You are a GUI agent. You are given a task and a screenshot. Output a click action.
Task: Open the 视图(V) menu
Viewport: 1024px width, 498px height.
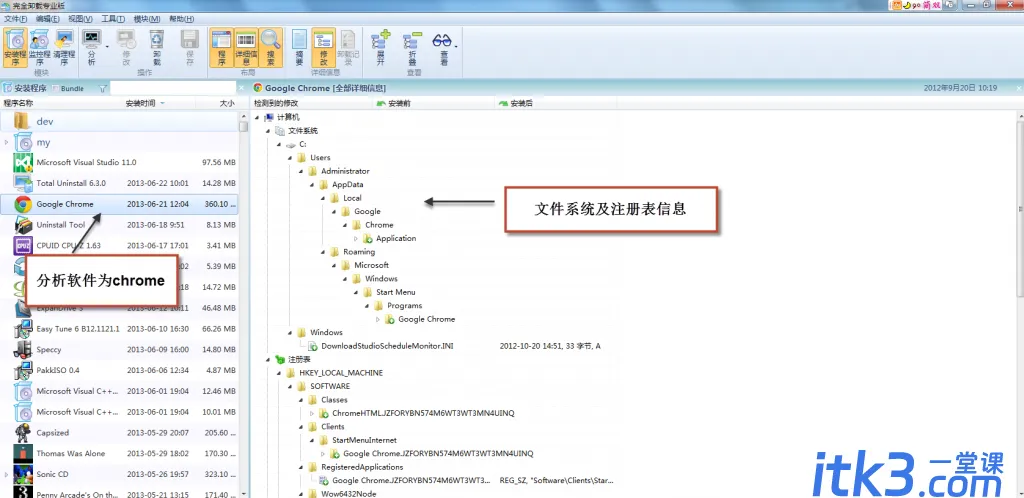(80, 19)
